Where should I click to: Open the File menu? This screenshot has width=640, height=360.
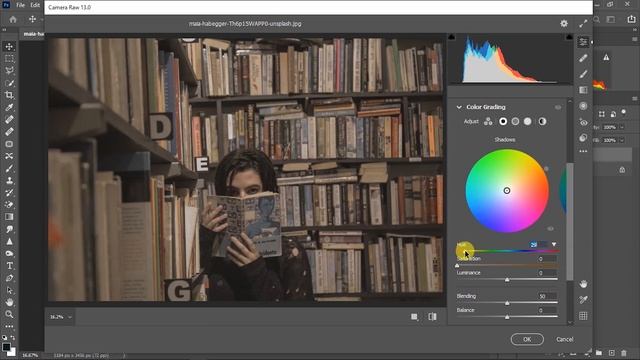(x=20, y=5)
